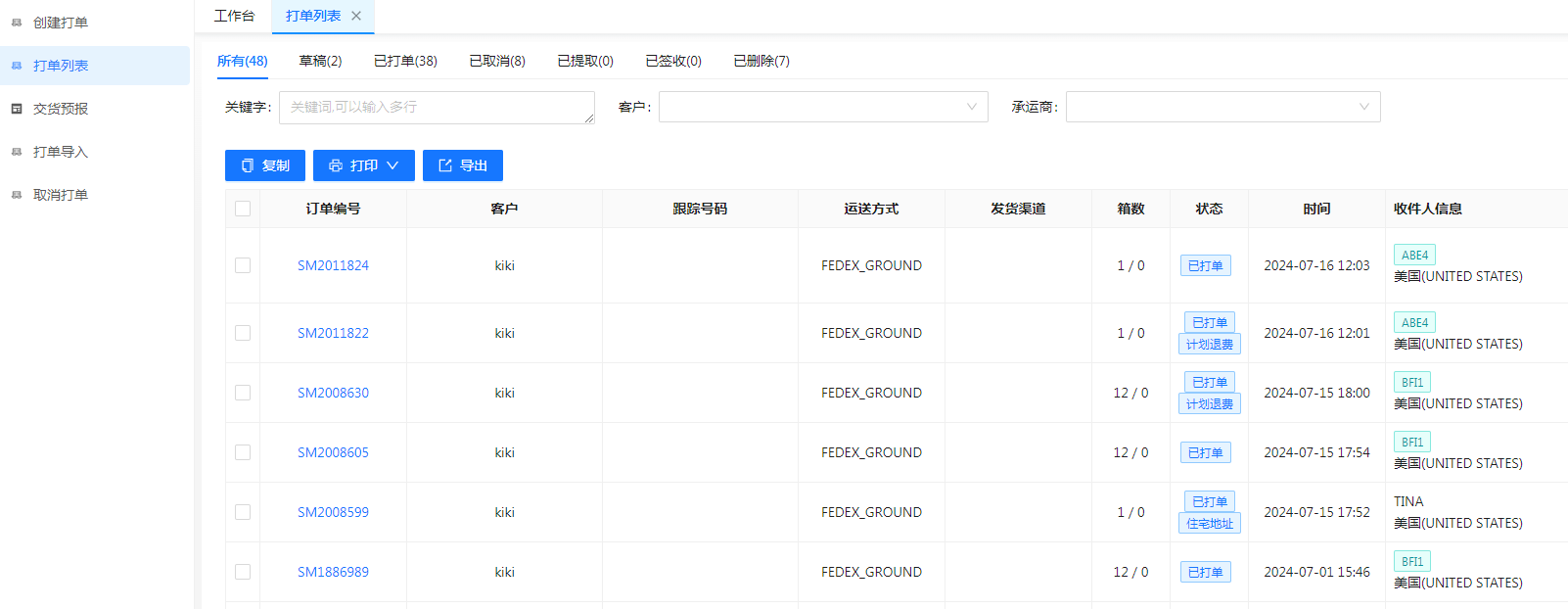Tick checkbox for order SM2008630
This screenshot has width=1568, height=609.
point(243,393)
